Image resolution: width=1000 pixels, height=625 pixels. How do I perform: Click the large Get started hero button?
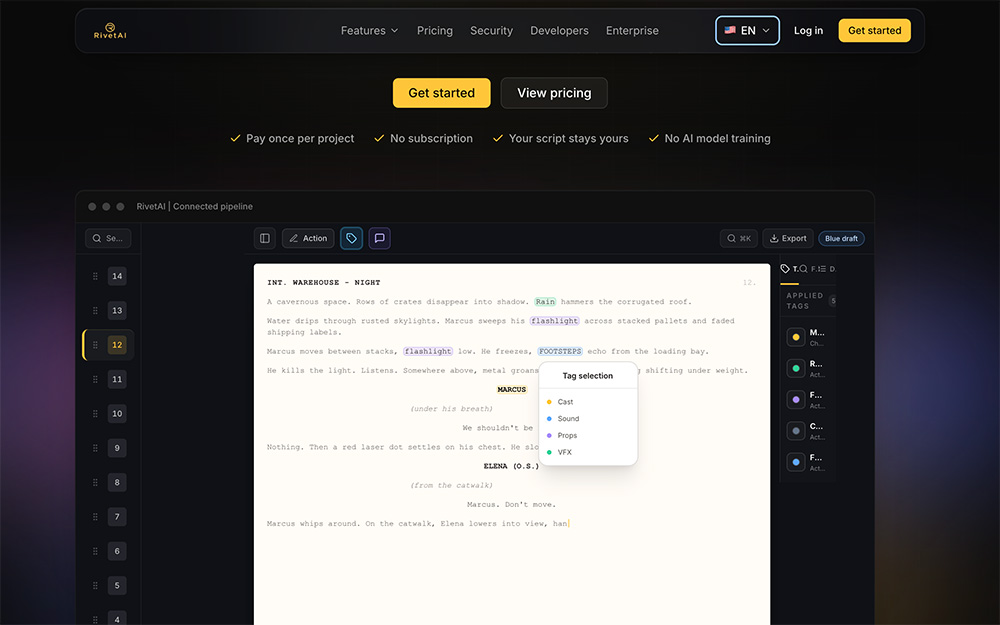click(441, 93)
